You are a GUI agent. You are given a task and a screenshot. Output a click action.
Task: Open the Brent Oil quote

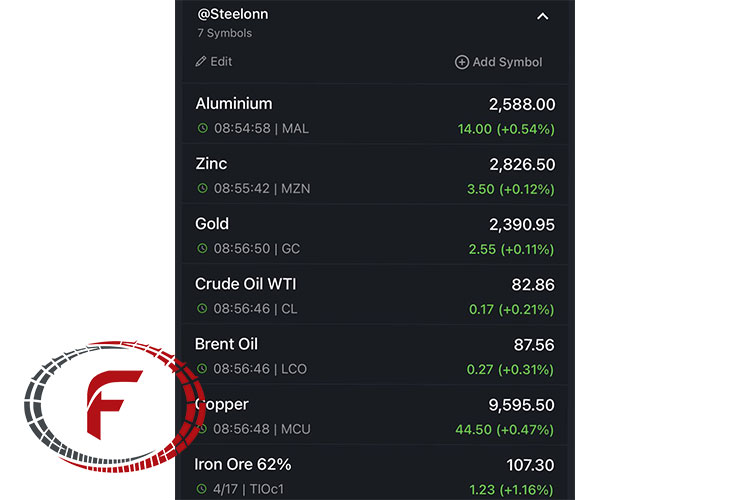375,356
